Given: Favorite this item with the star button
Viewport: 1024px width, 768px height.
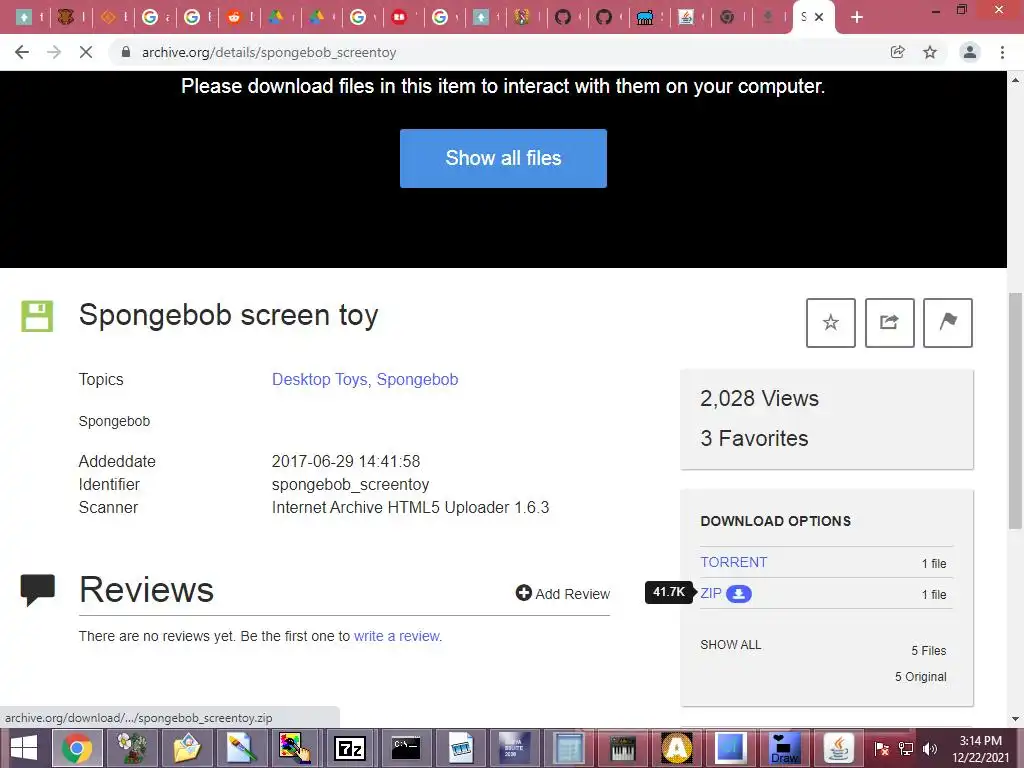Looking at the screenshot, I should 830,323.
